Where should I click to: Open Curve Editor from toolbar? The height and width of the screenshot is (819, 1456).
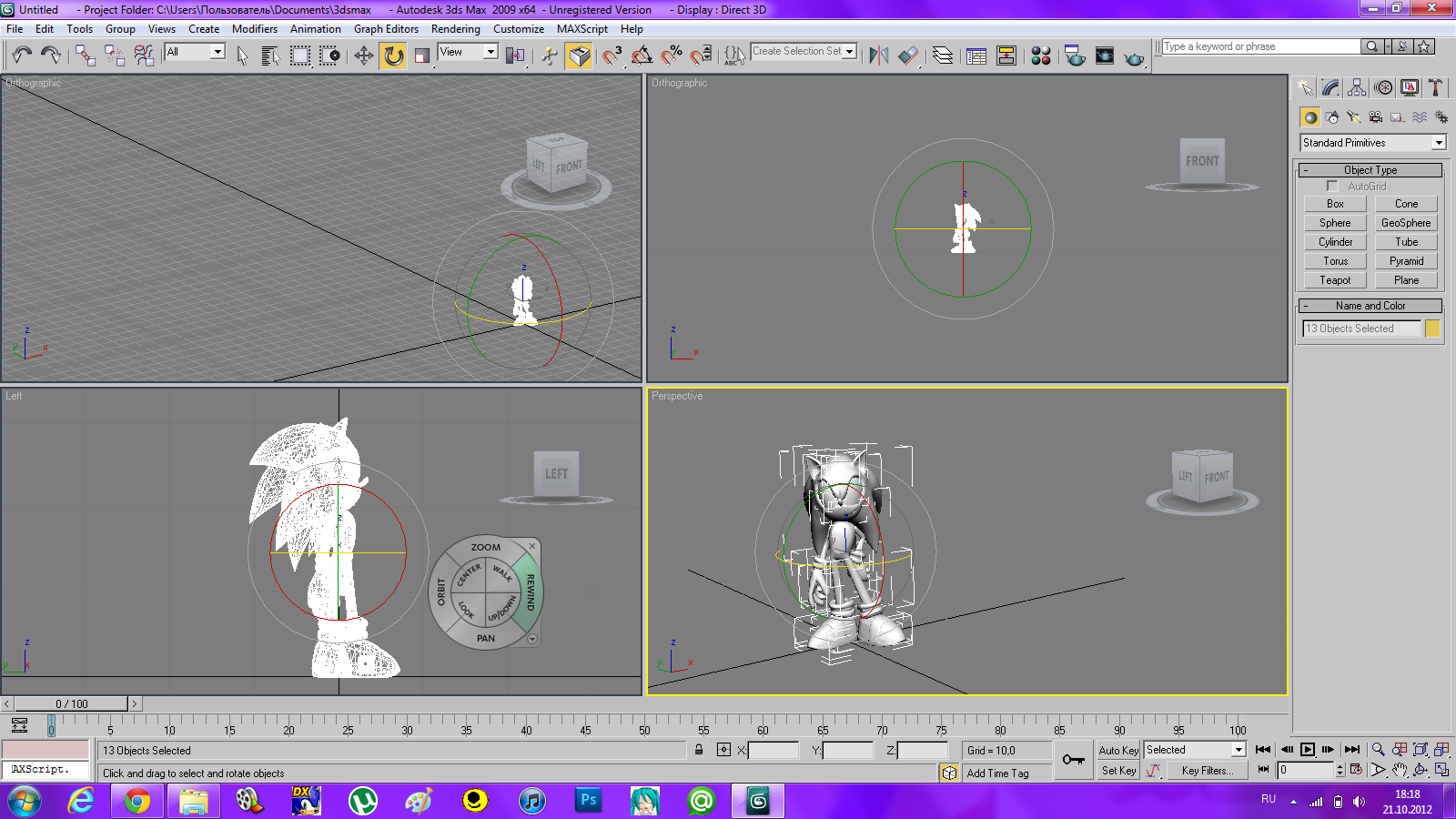coord(976,56)
